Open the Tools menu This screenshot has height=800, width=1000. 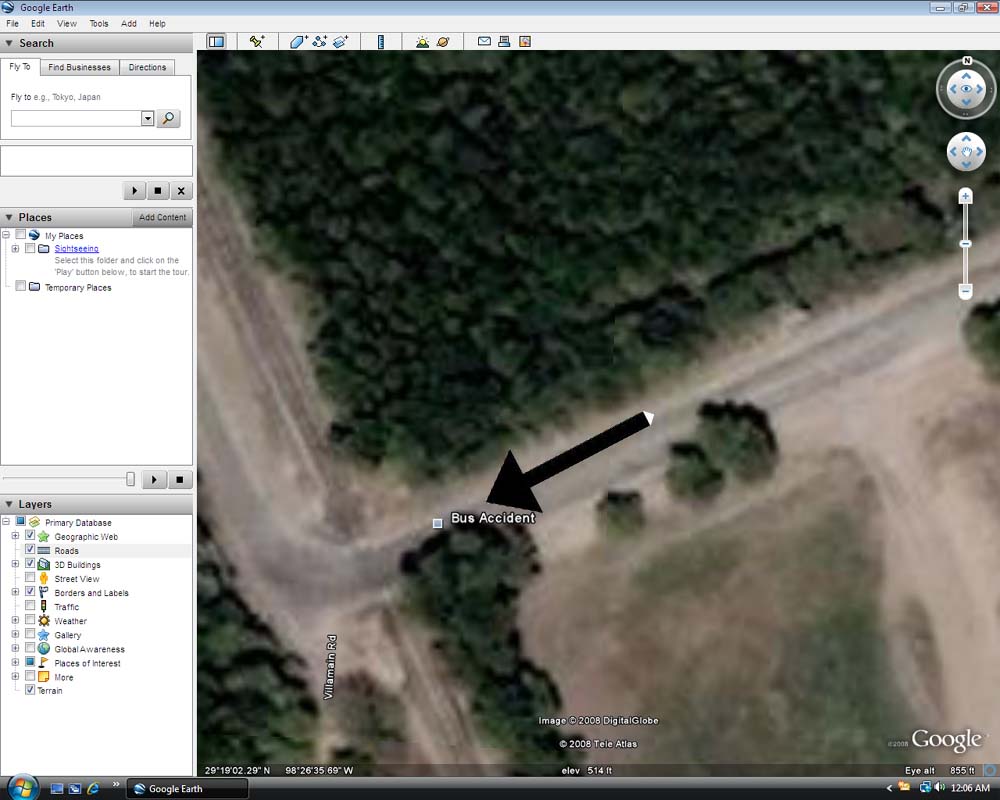pyautogui.click(x=99, y=24)
